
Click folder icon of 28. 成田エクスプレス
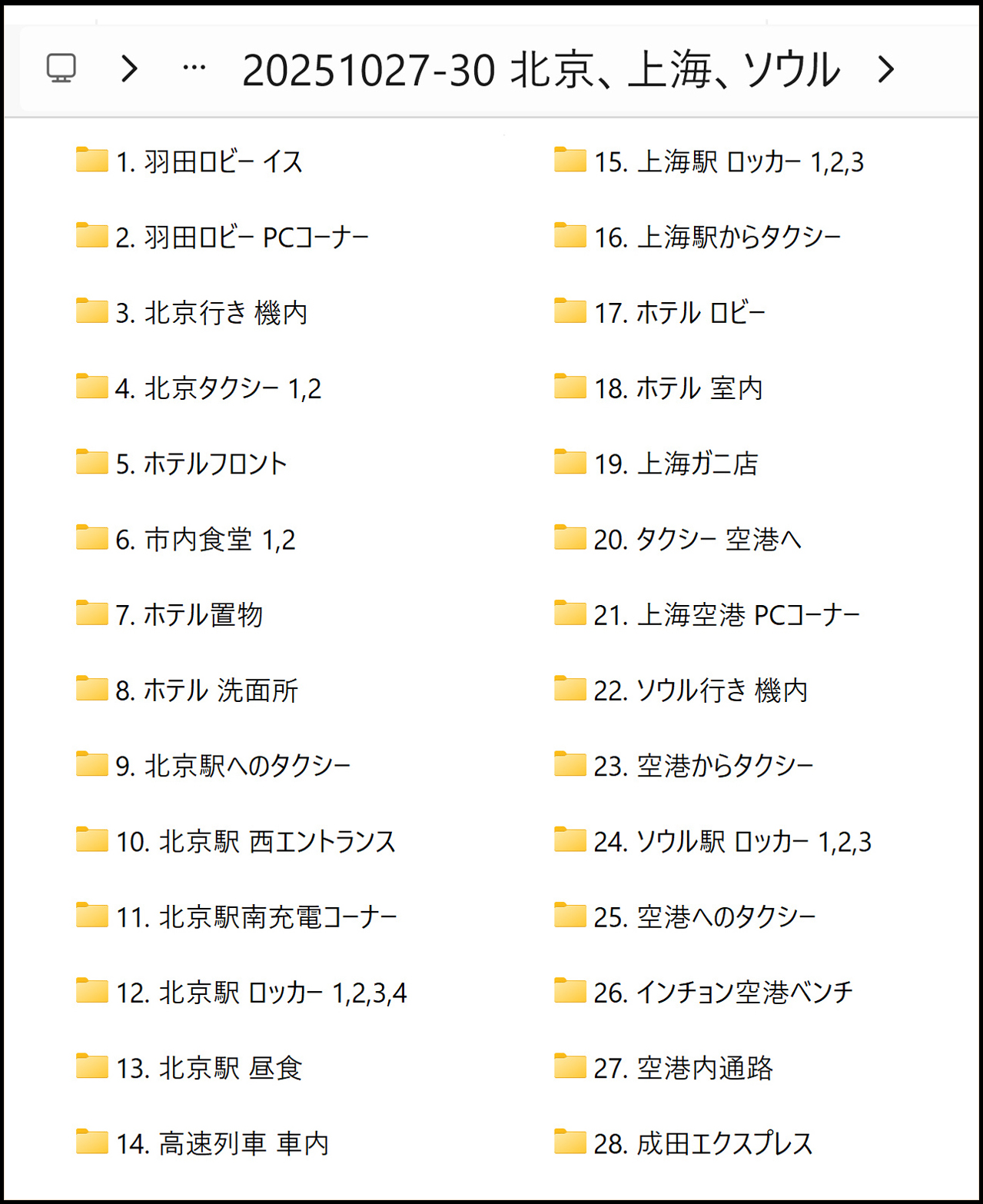coord(570,1142)
